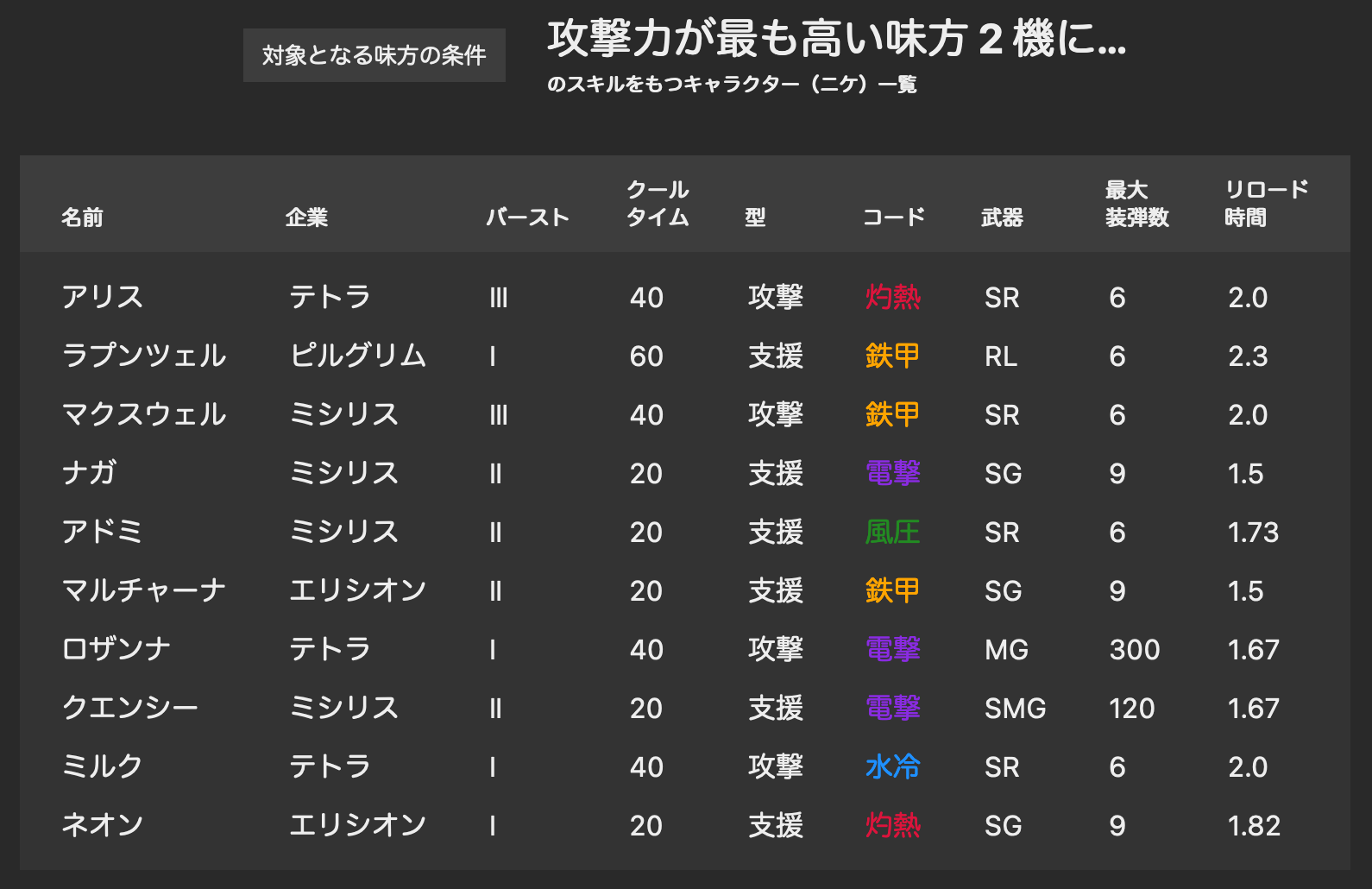Open the ナガ character entry
The height and width of the screenshot is (889, 1372).
coord(89,473)
